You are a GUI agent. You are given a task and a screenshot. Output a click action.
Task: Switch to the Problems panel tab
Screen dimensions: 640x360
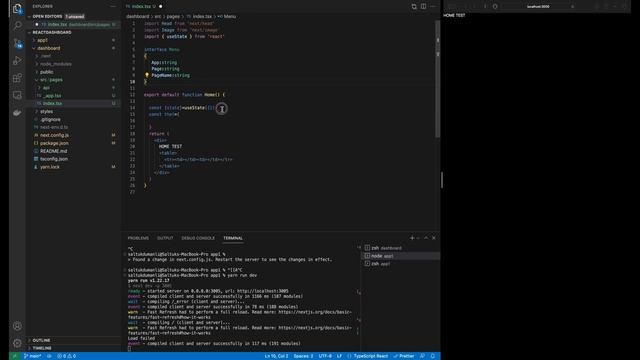pyautogui.click(x=138, y=238)
